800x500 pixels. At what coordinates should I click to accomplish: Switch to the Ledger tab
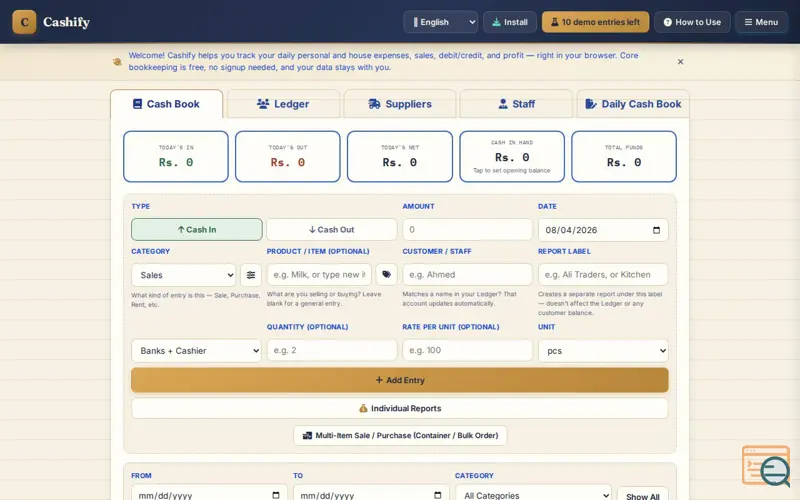point(283,104)
